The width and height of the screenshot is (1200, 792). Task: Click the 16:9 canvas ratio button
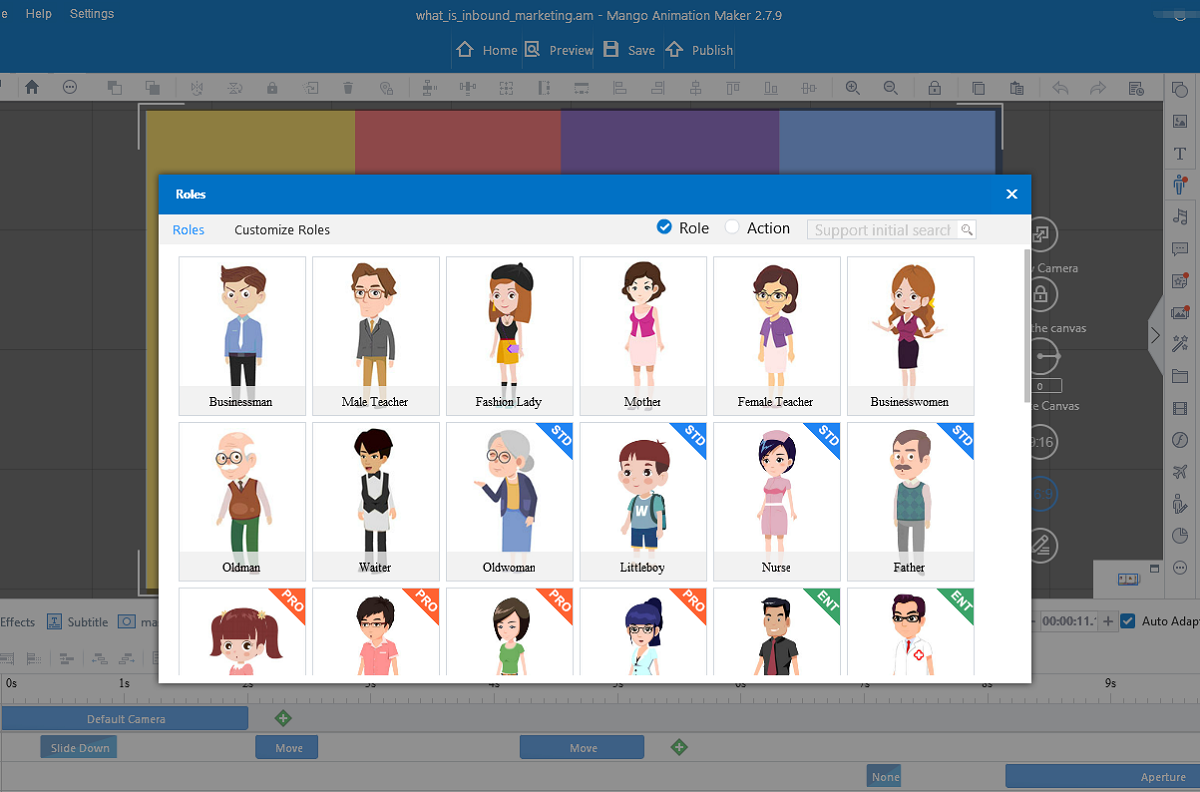(x=1043, y=492)
